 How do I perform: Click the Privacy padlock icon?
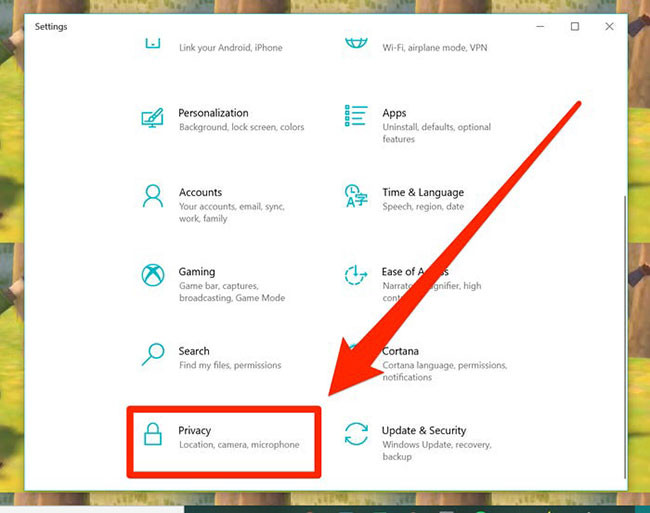tap(153, 434)
